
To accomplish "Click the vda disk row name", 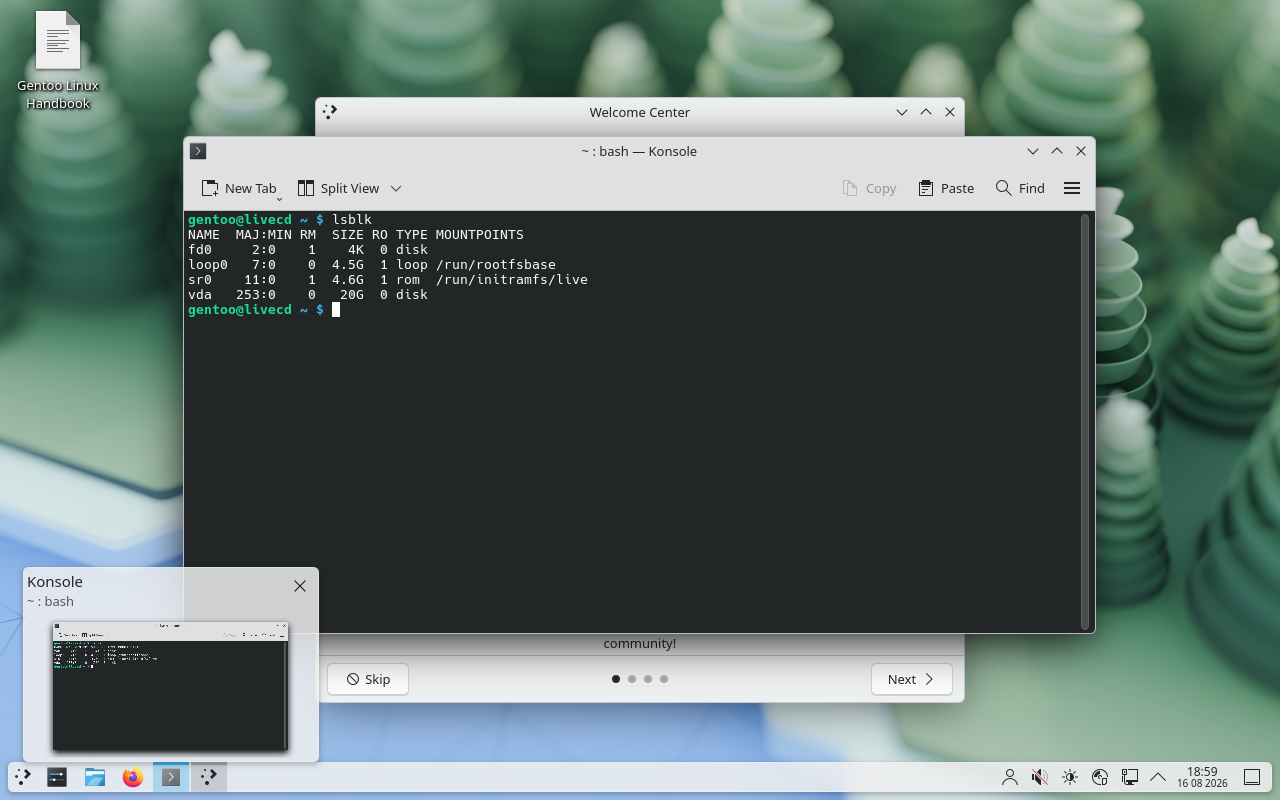I will coord(200,294).
